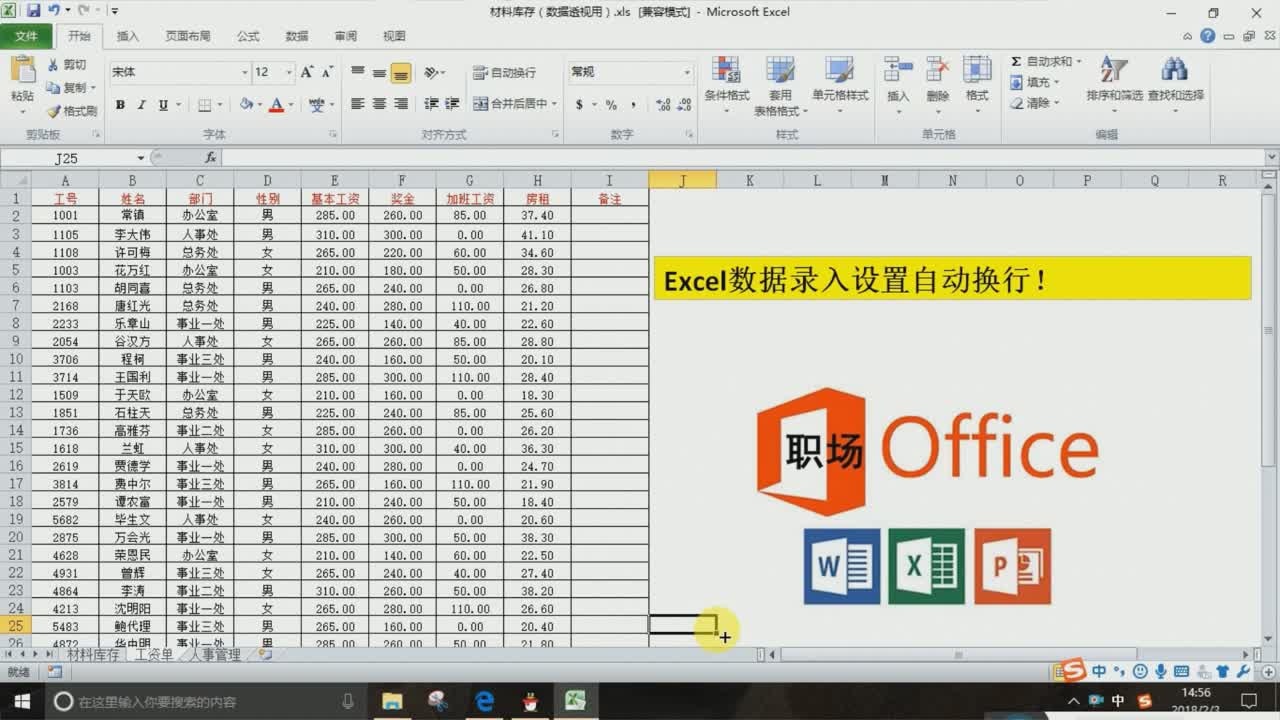Click the Fill Color paint bucket

[x=246, y=104]
